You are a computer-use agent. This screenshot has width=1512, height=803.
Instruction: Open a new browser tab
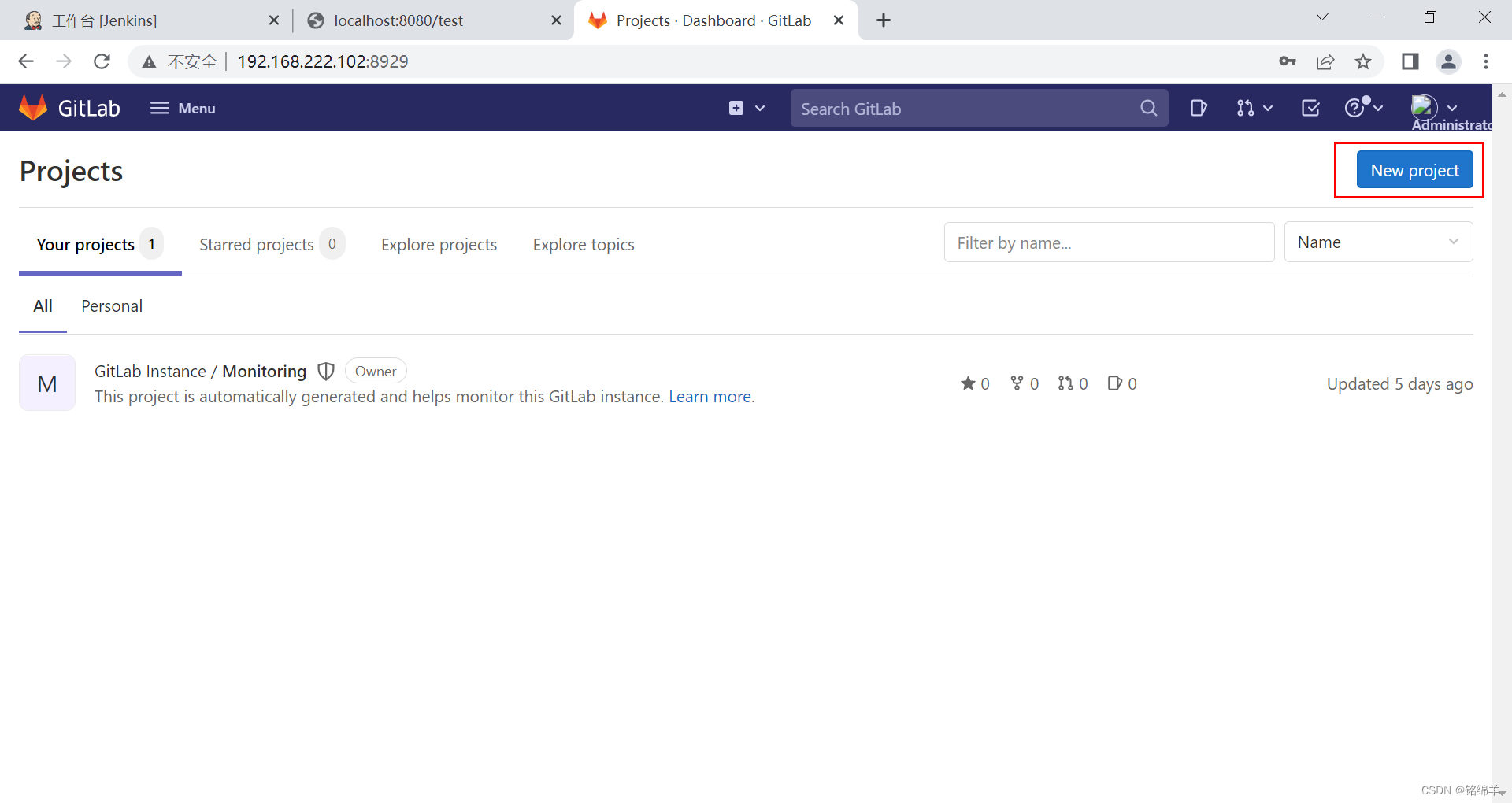tap(884, 20)
